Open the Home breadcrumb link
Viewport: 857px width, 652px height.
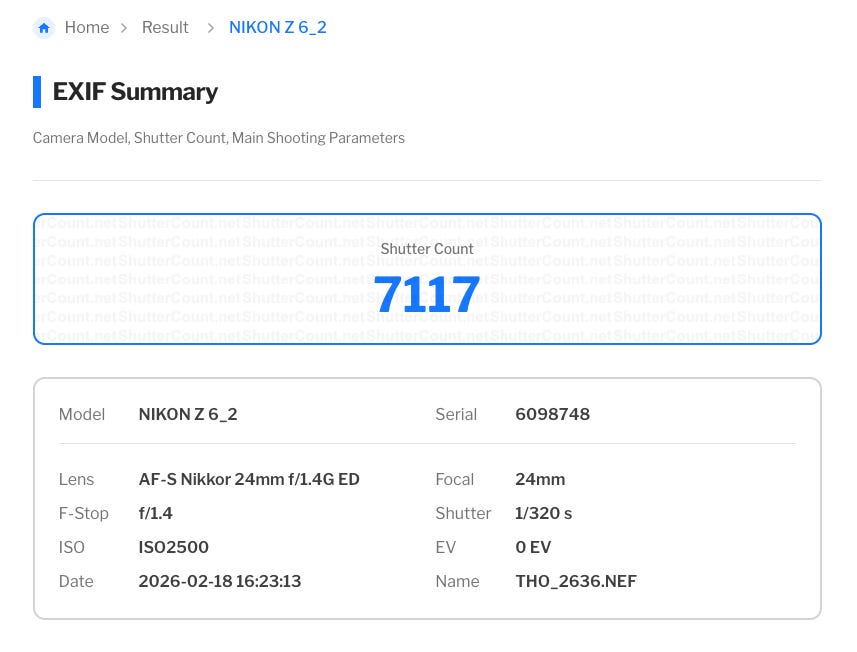[x=87, y=27]
